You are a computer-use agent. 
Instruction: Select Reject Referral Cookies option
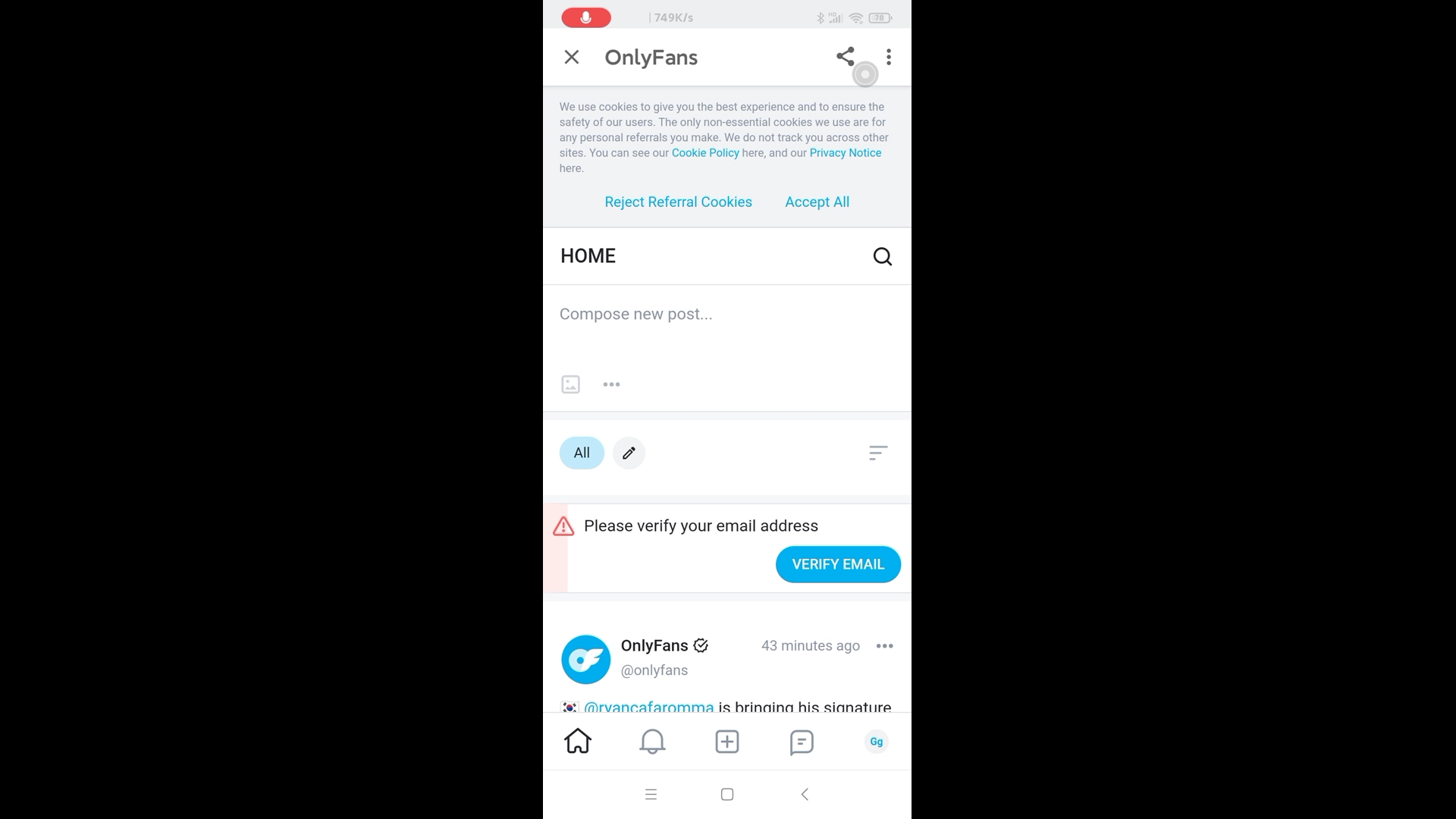point(677,201)
